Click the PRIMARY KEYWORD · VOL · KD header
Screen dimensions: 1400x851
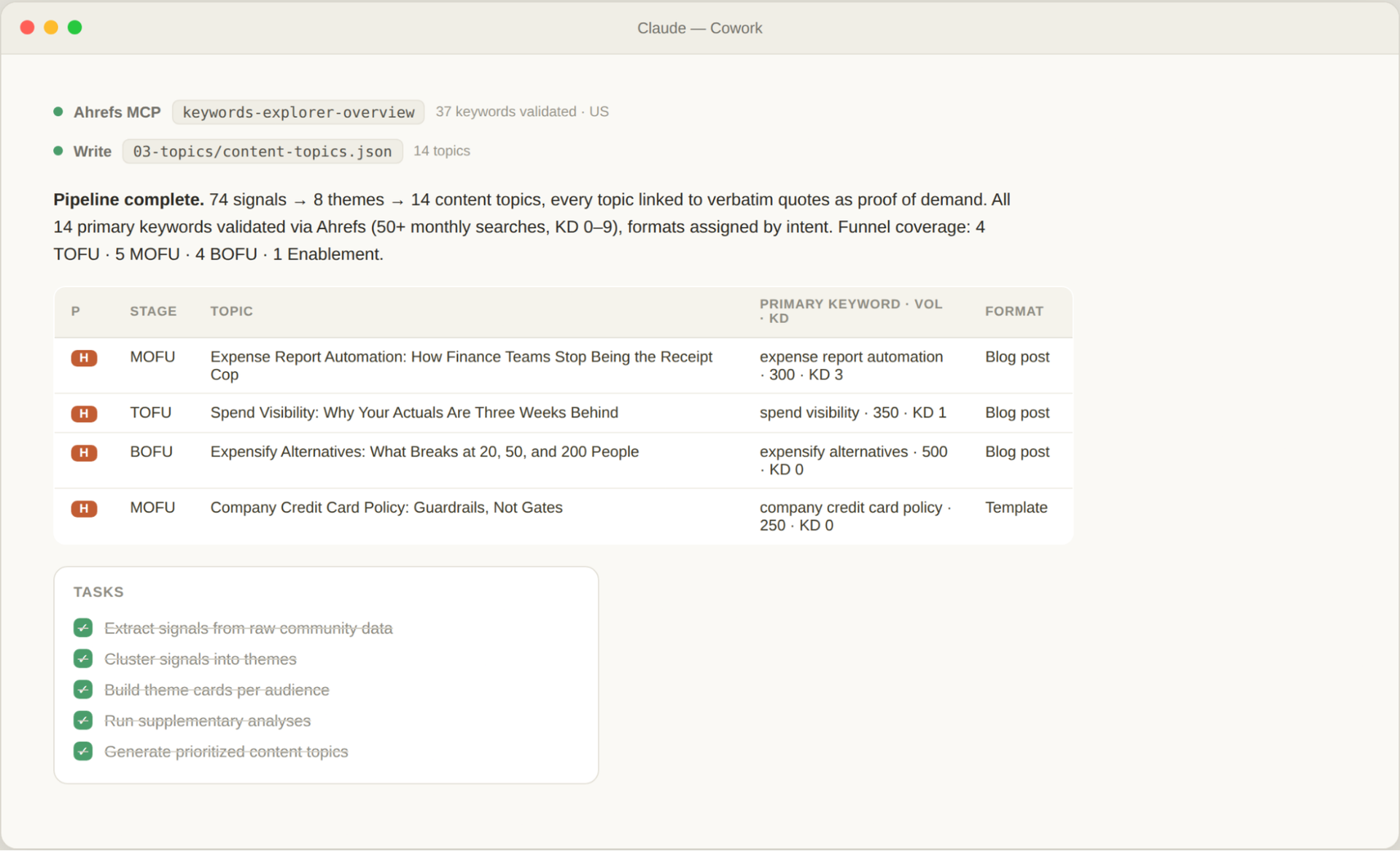point(851,311)
